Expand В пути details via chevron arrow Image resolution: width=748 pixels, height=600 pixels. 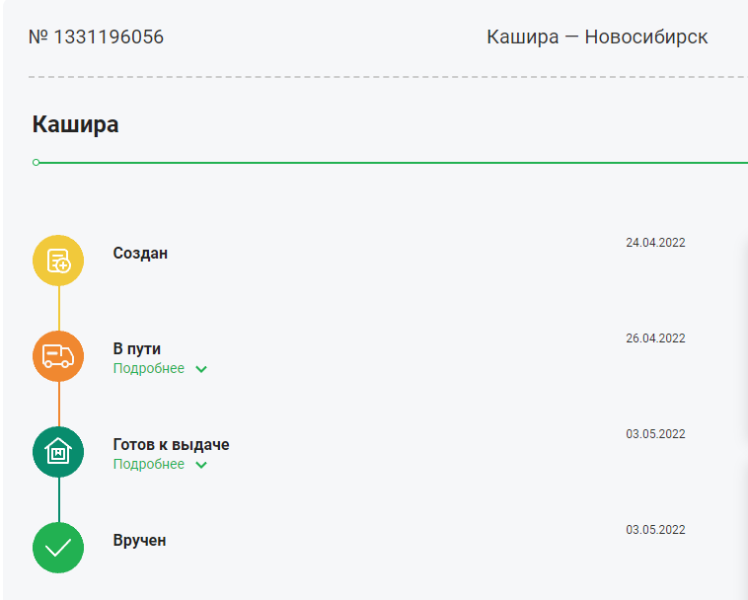(x=201, y=369)
